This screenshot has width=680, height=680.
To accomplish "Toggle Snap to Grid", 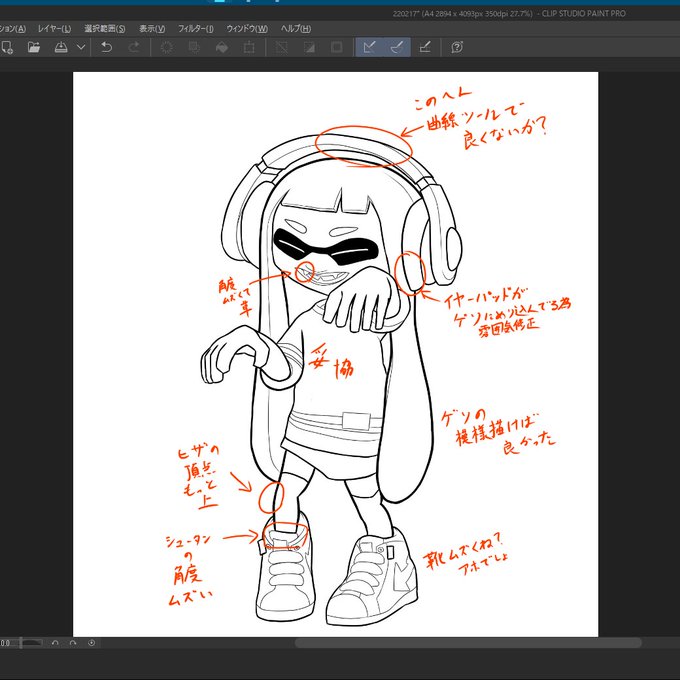I will point(425,47).
